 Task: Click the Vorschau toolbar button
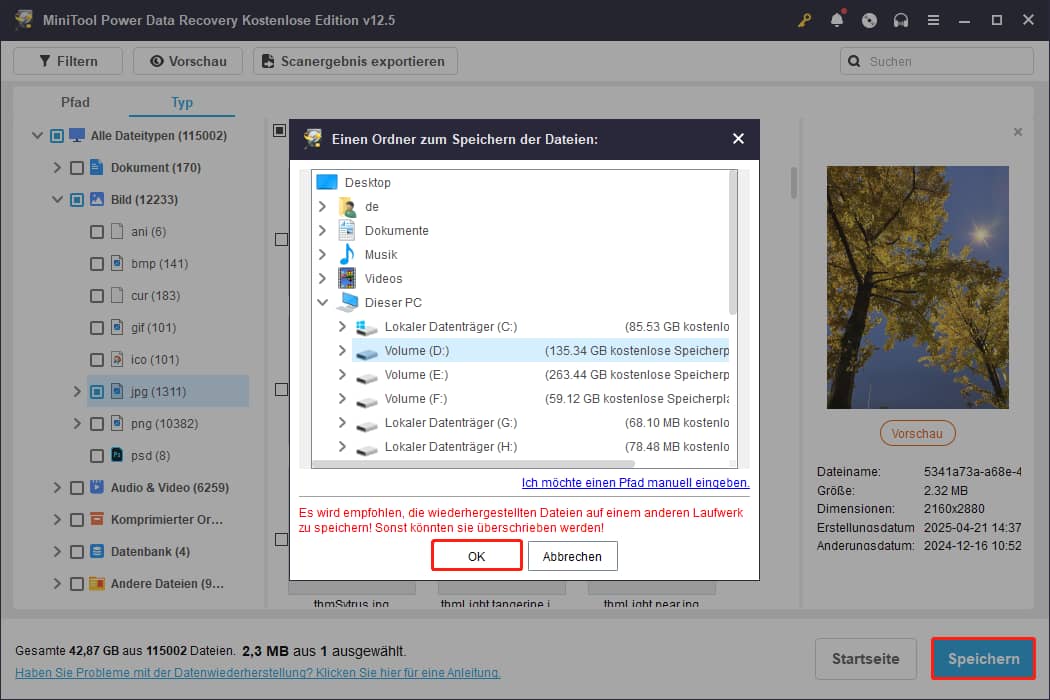(188, 61)
